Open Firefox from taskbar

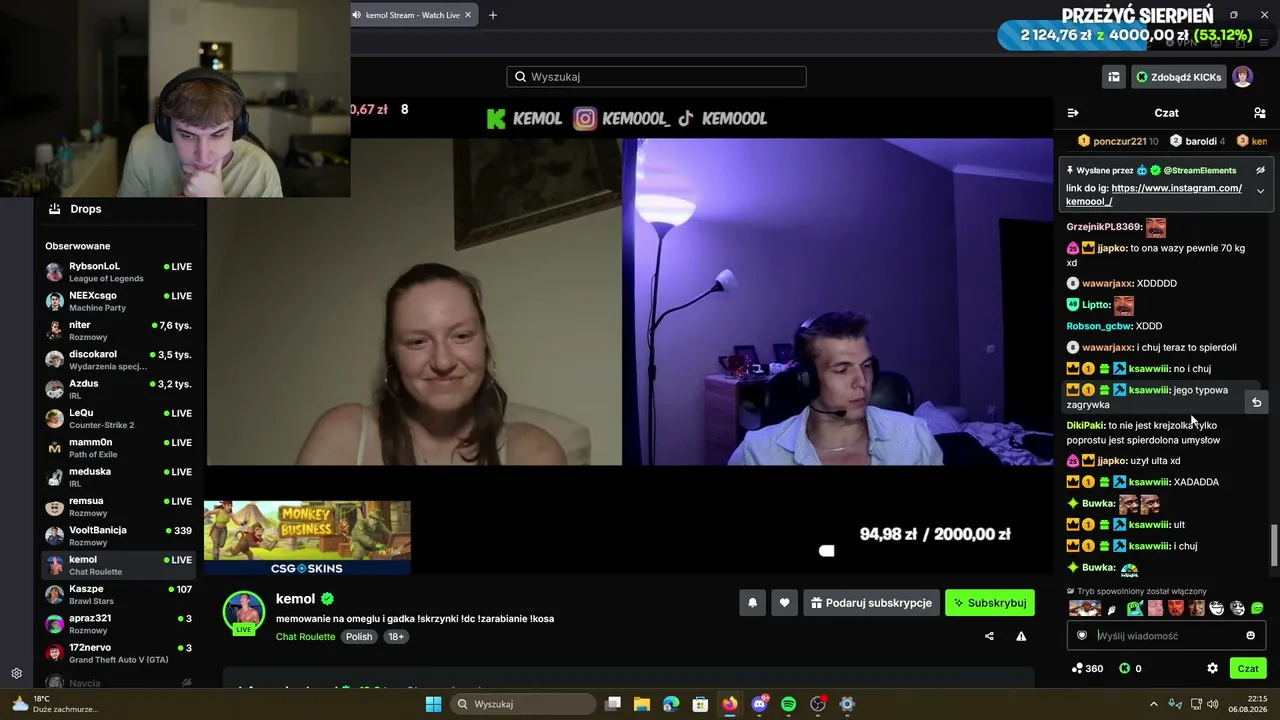point(730,704)
